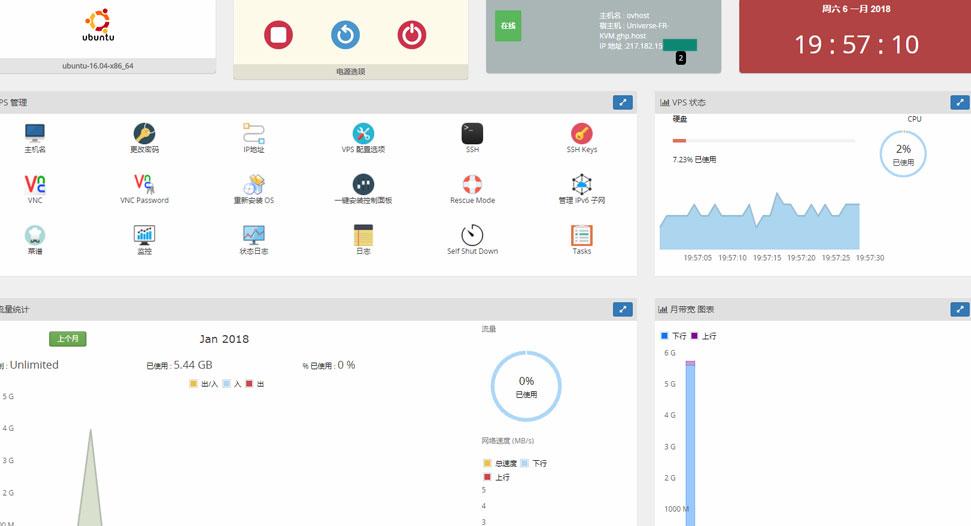Click the Rescue Mode lifebuoy icon
The width and height of the screenshot is (971, 526).
click(472, 185)
